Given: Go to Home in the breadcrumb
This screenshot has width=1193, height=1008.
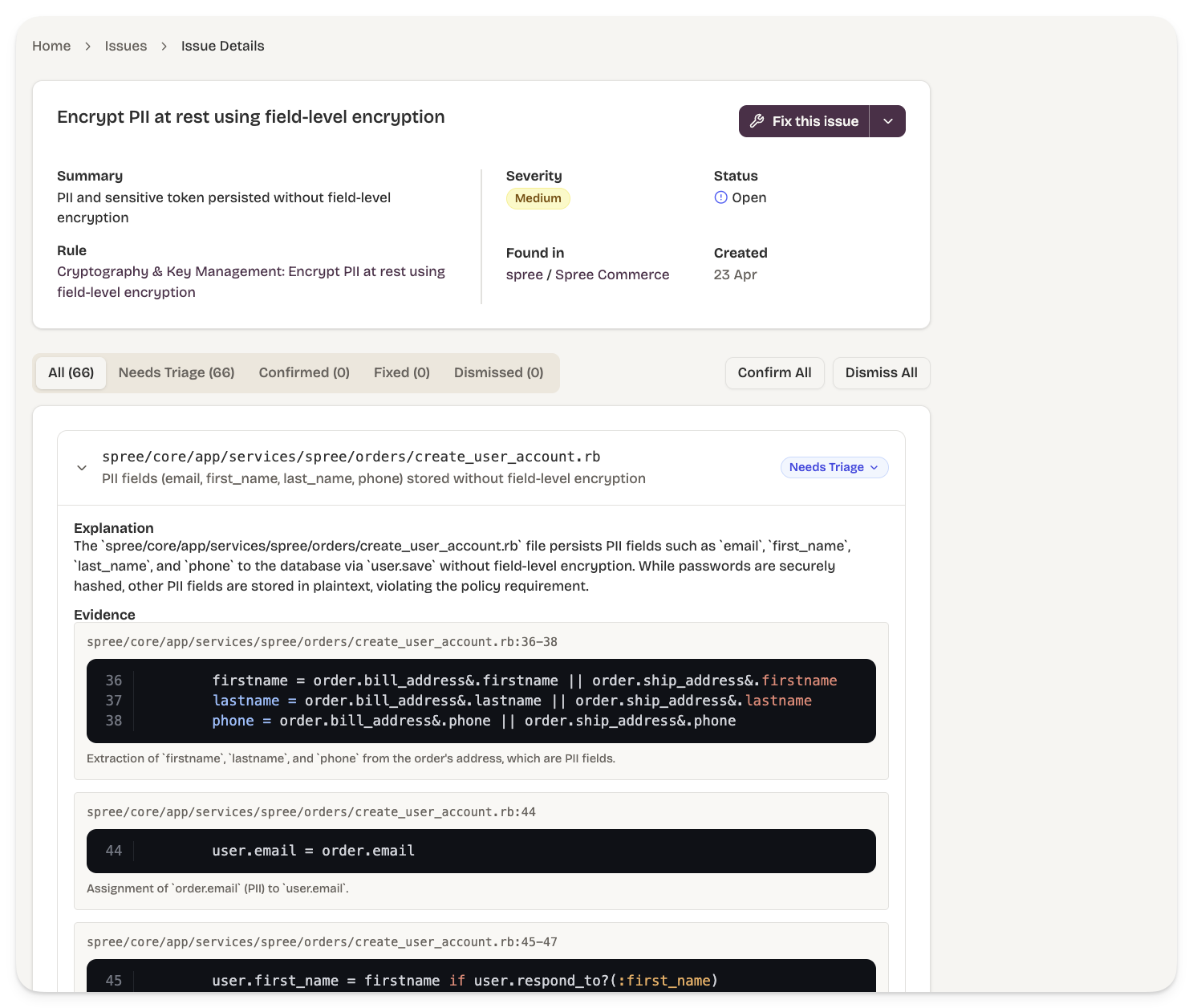Looking at the screenshot, I should [x=51, y=46].
